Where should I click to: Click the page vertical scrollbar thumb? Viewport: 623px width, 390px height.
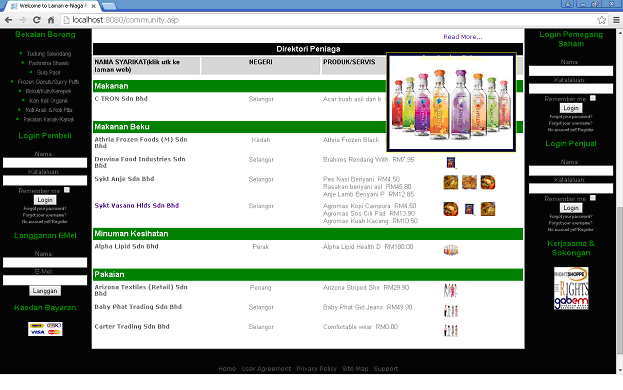tap(619, 280)
